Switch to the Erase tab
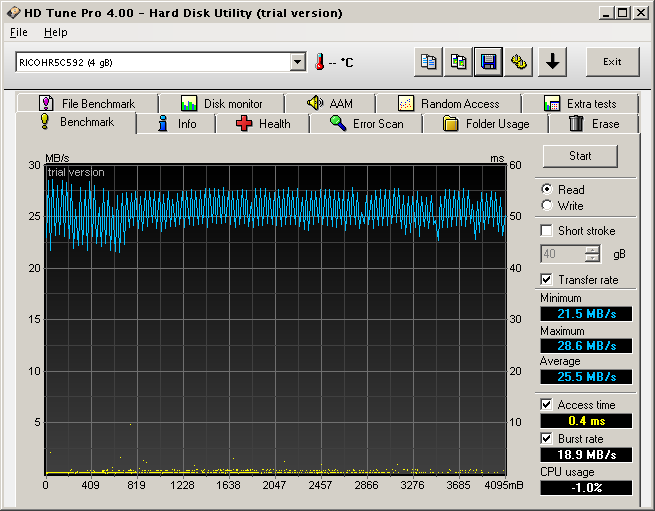 pos(594,124)
